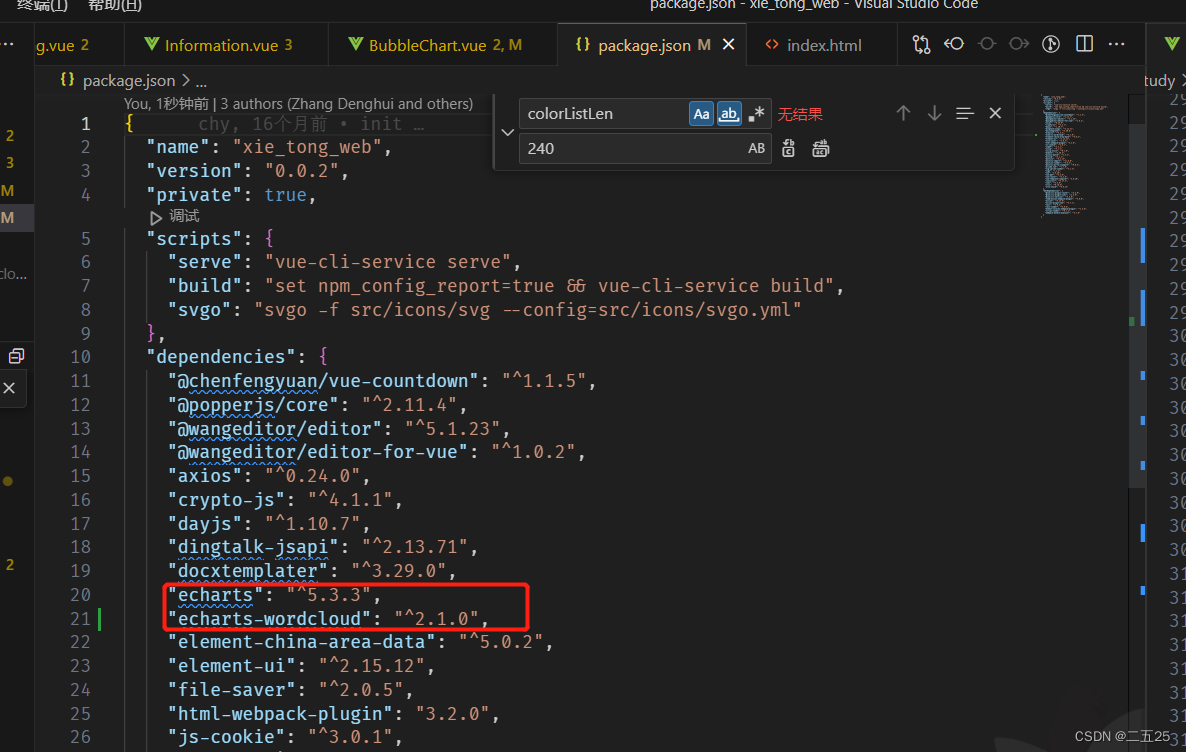
Task: Jump to the previous match arrow
Action: click(x=903, y=113)
